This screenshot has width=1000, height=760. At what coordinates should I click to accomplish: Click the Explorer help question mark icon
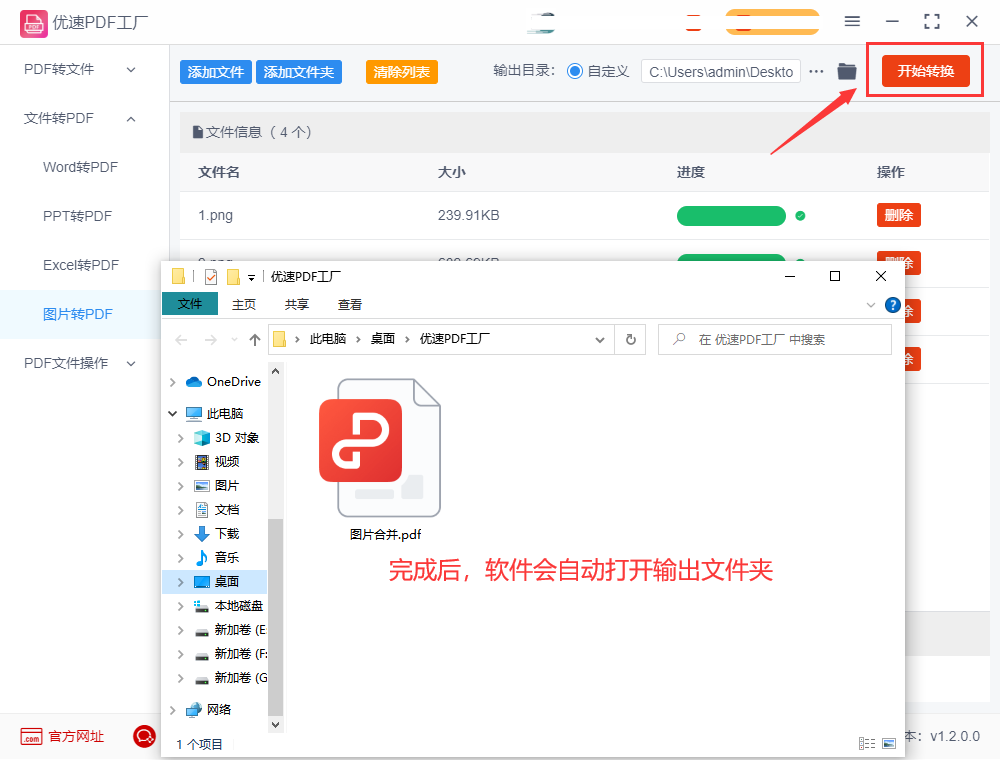click(893, 305)
